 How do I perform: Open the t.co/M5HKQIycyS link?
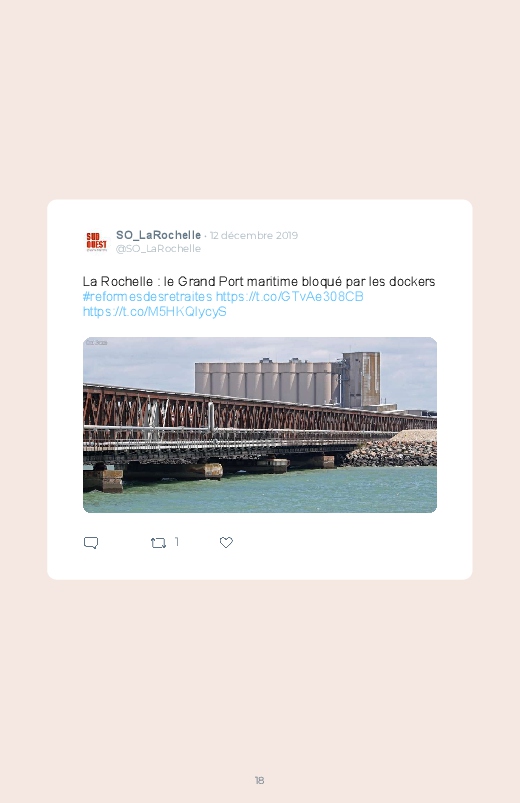(154, 312)
